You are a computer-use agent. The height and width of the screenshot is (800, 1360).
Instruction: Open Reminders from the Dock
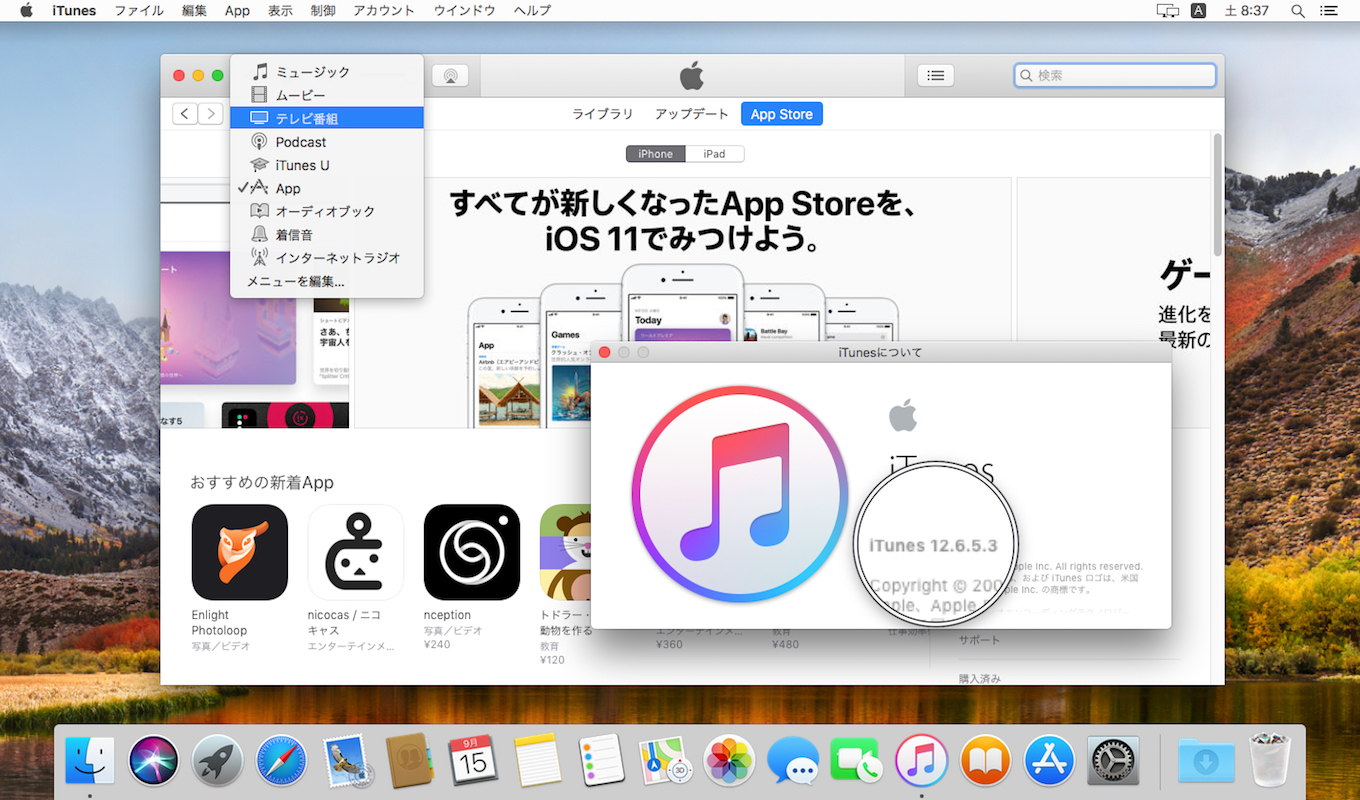[x=601, y=760]
